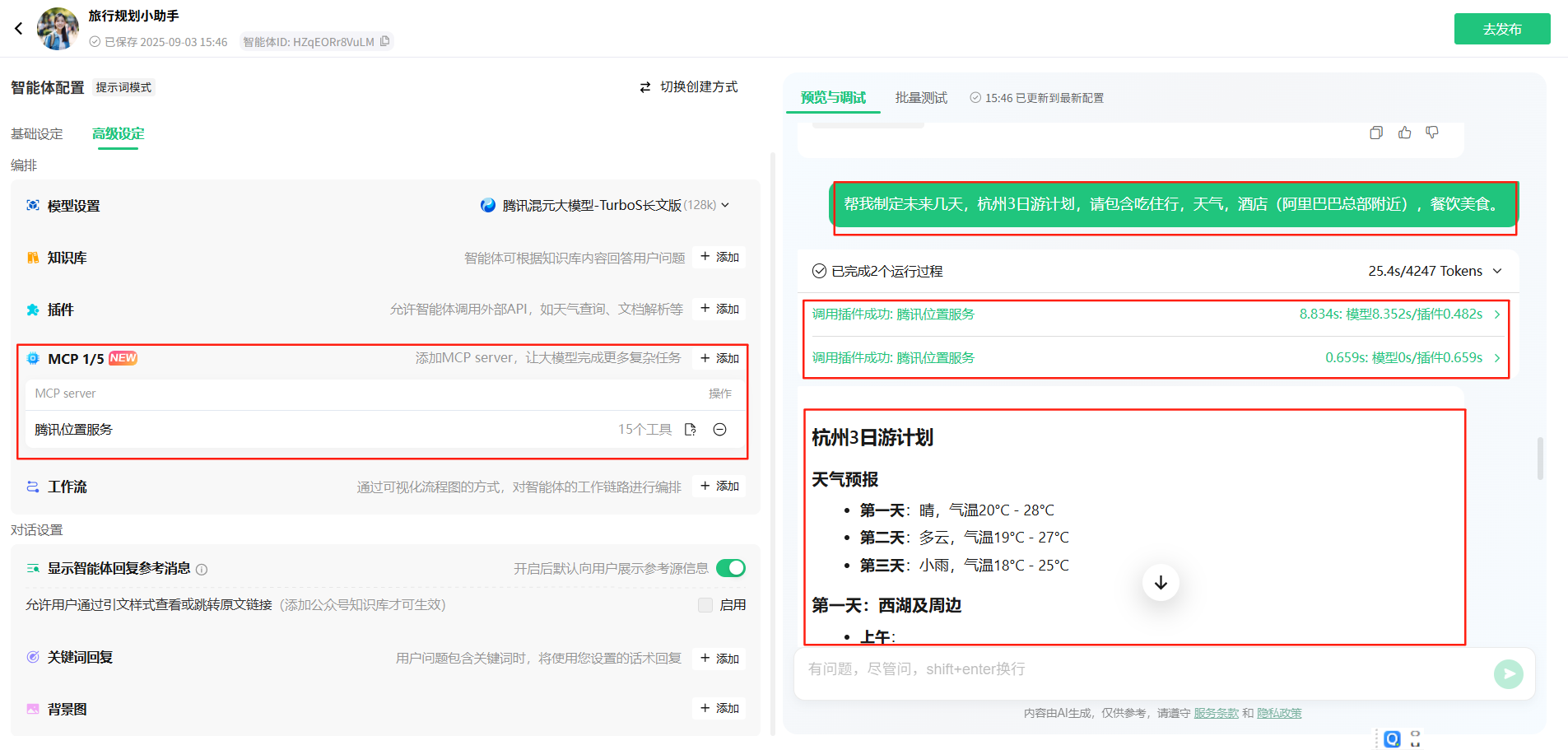Click the 腾讯位置服务 MCP server row
Image resolution: width=1568 pixels, height=750 pixels.
385,429
